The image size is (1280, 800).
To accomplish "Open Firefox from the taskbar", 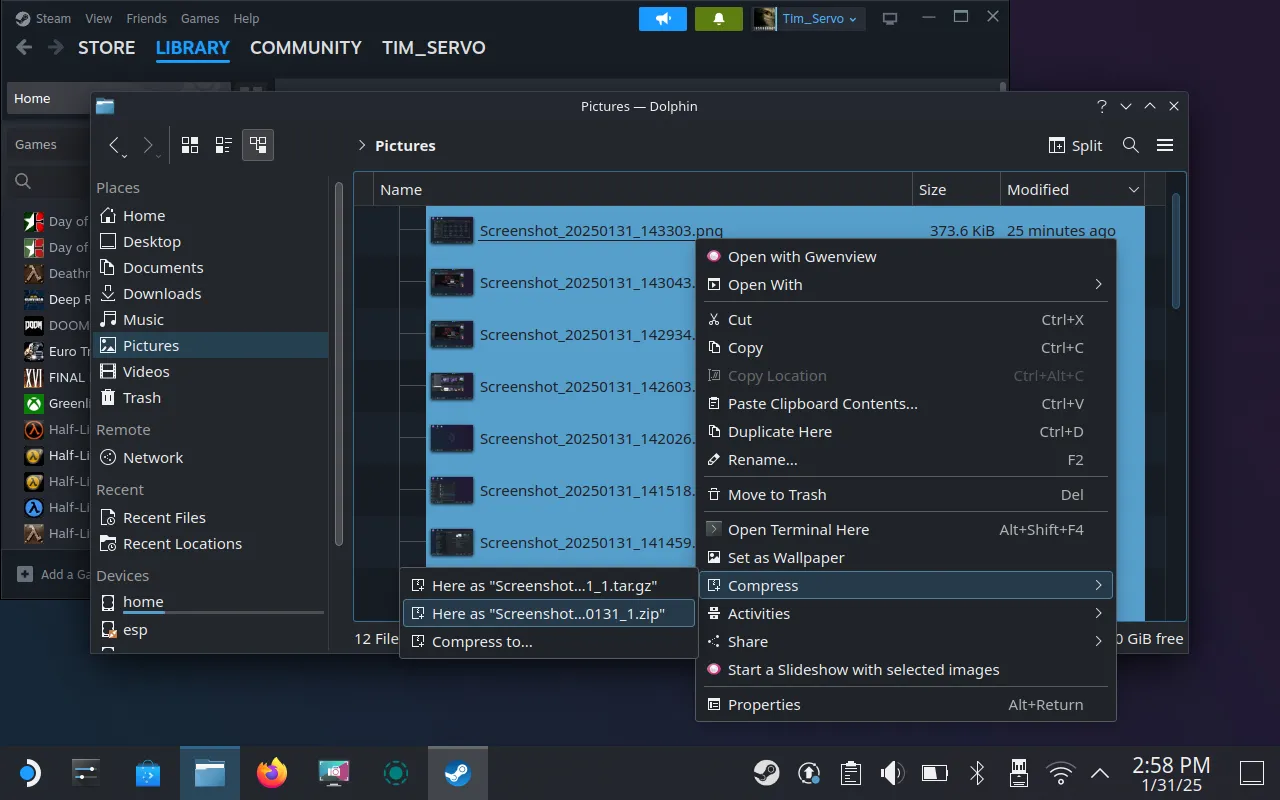I will click(x=271, y=773).
